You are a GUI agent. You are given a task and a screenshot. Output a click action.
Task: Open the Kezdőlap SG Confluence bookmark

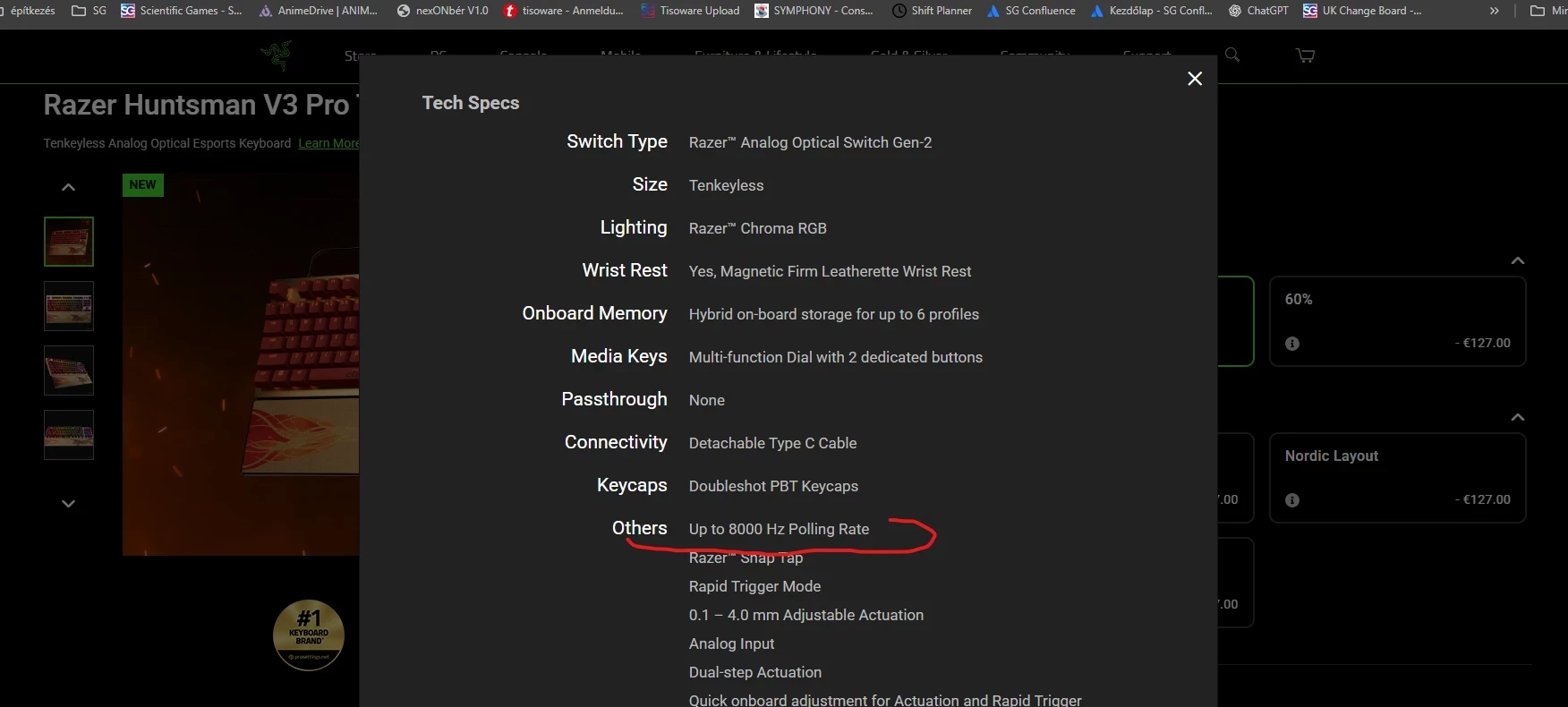(x=1151, y=11)
